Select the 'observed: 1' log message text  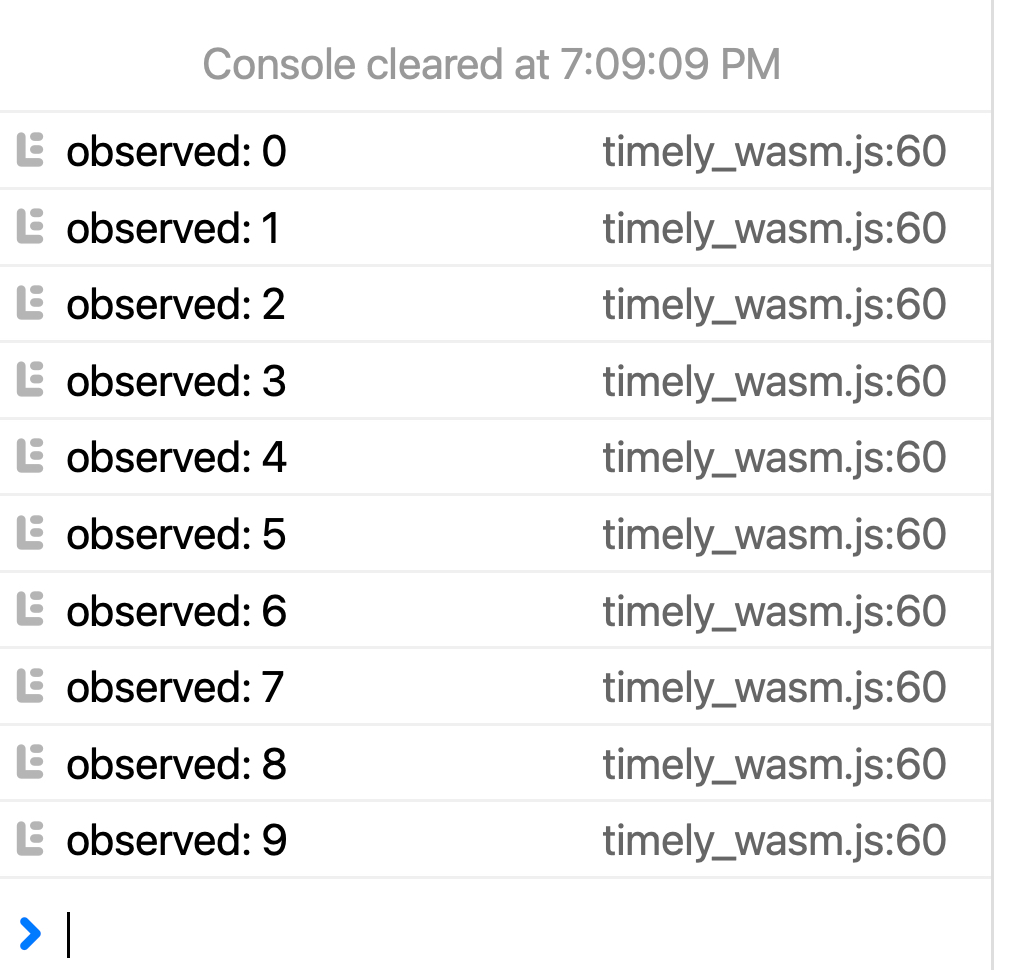click(x=173, y=229)
